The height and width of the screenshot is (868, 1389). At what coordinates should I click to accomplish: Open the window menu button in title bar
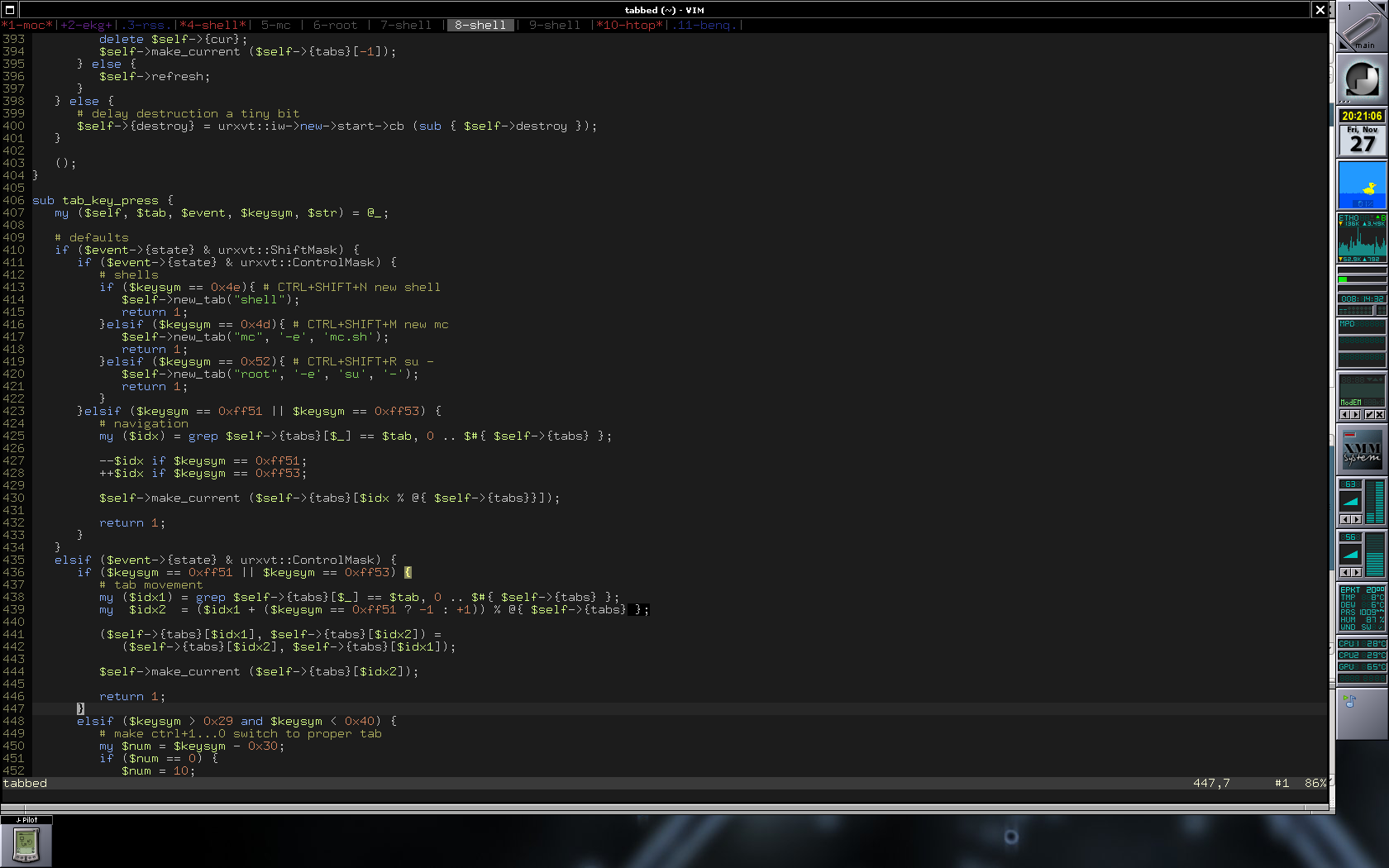tap(10, 10)
